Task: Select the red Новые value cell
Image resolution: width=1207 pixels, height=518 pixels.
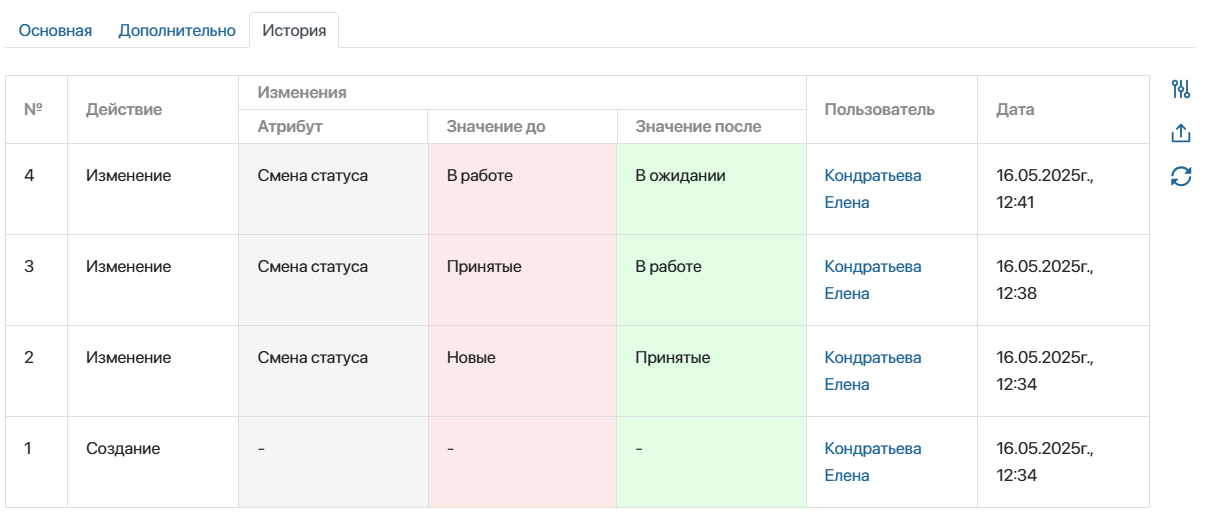Action: tap(522, 370)
